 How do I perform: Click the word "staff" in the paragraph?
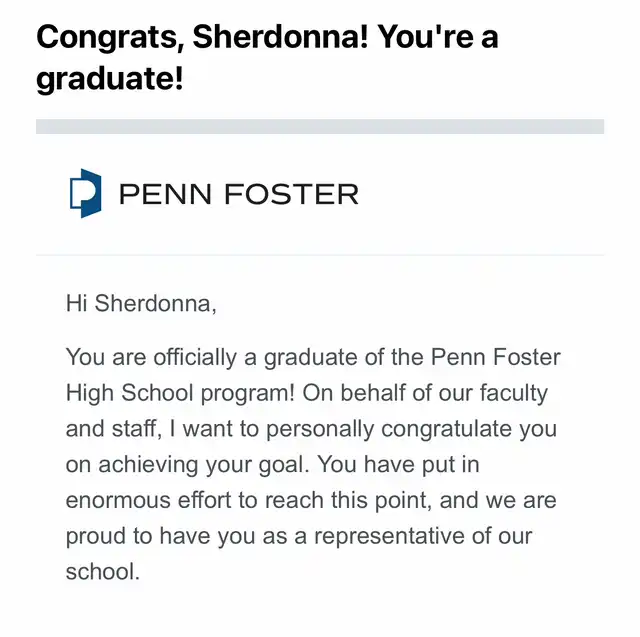click(x=131, y=429)
